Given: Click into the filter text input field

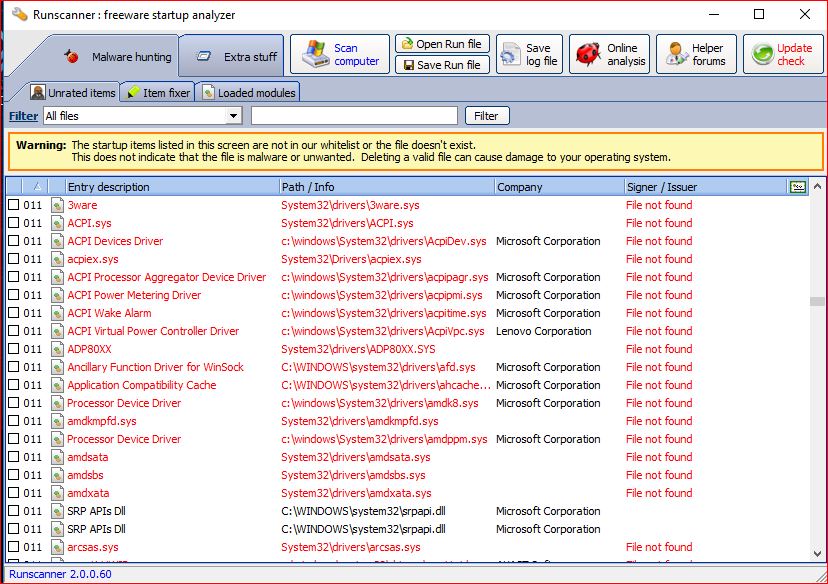Looking at the screenshot, I should click(x=354, y=116).
